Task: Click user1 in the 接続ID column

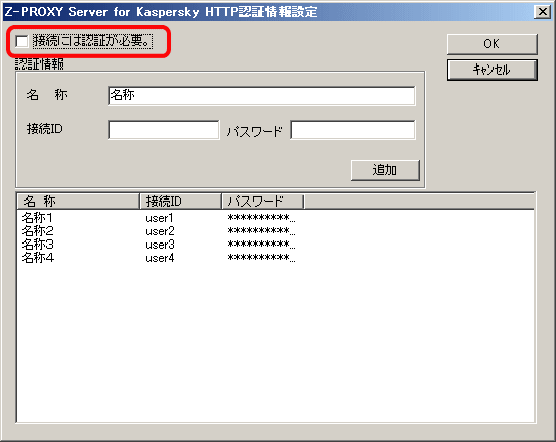Action: [x=159, y=218]
